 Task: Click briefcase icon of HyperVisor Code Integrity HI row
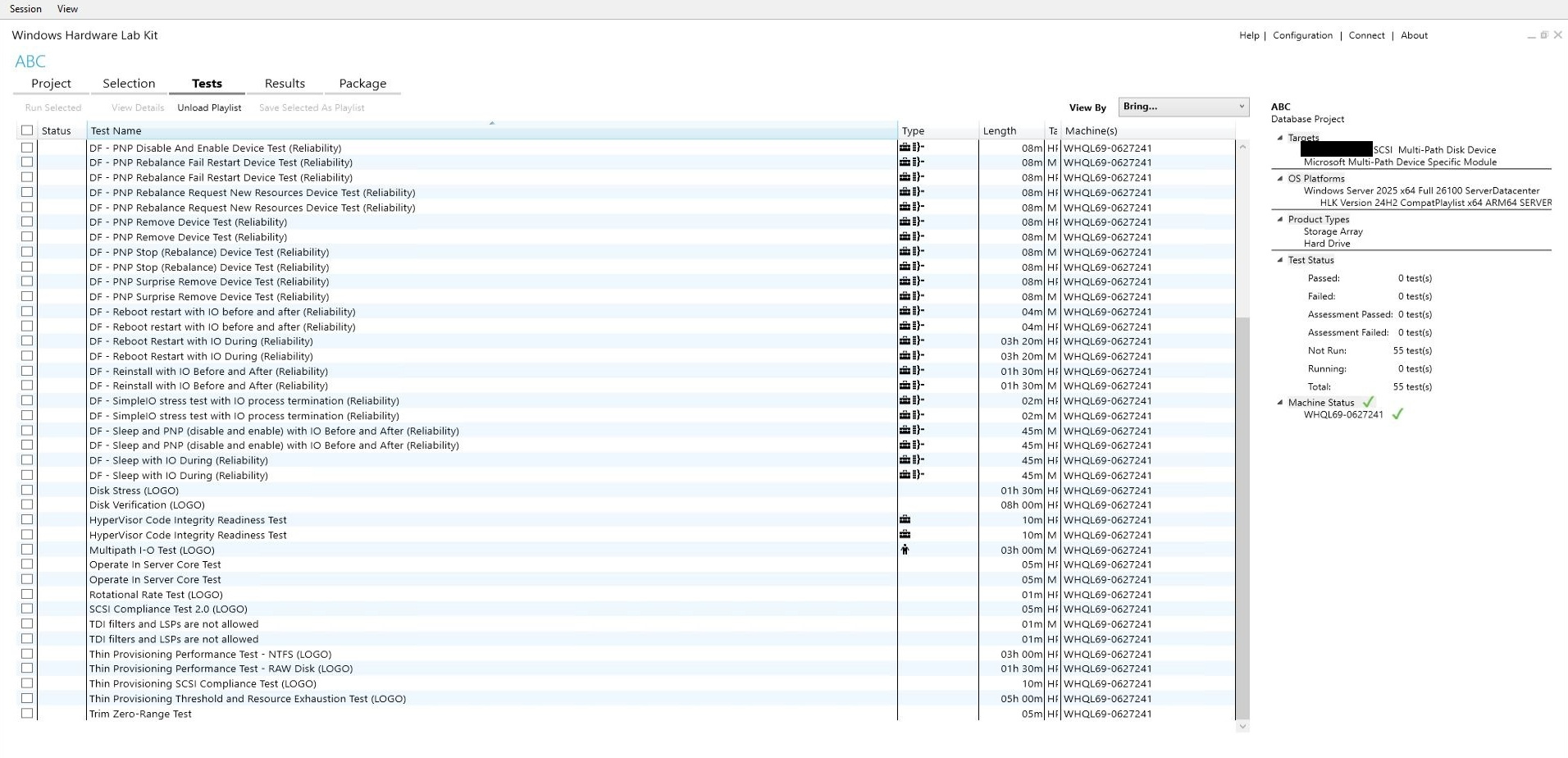[x=905, y=519]
